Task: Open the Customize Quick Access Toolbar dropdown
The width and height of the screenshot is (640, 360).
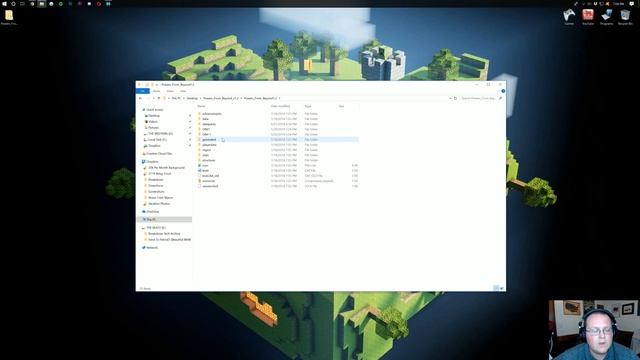Action: coord(157,84)
